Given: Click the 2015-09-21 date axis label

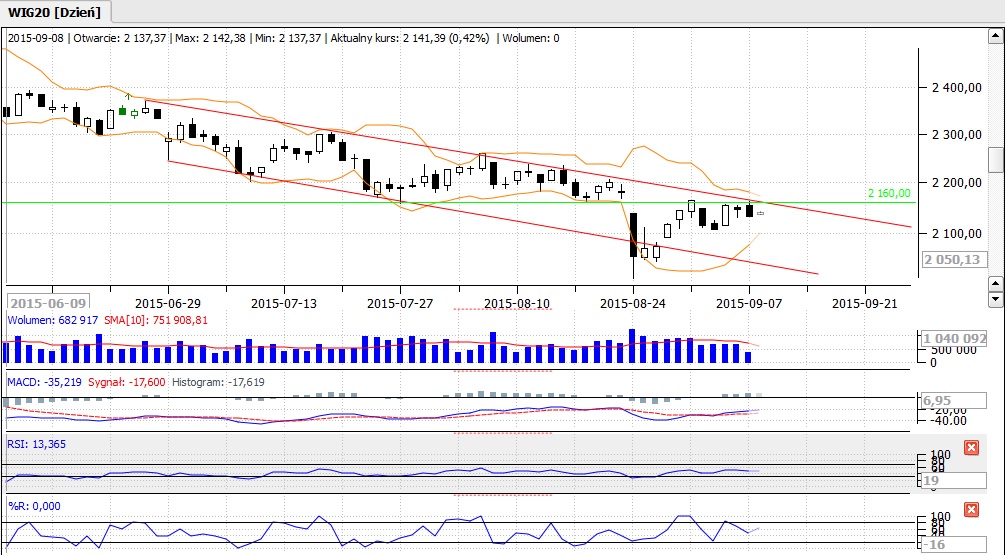Looking at the screenshot, I should [x=865, y=303].
